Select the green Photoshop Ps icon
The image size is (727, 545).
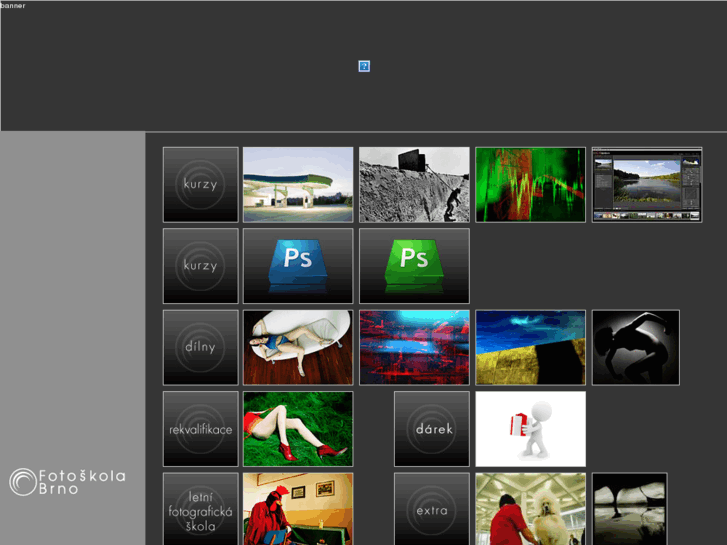414,266
